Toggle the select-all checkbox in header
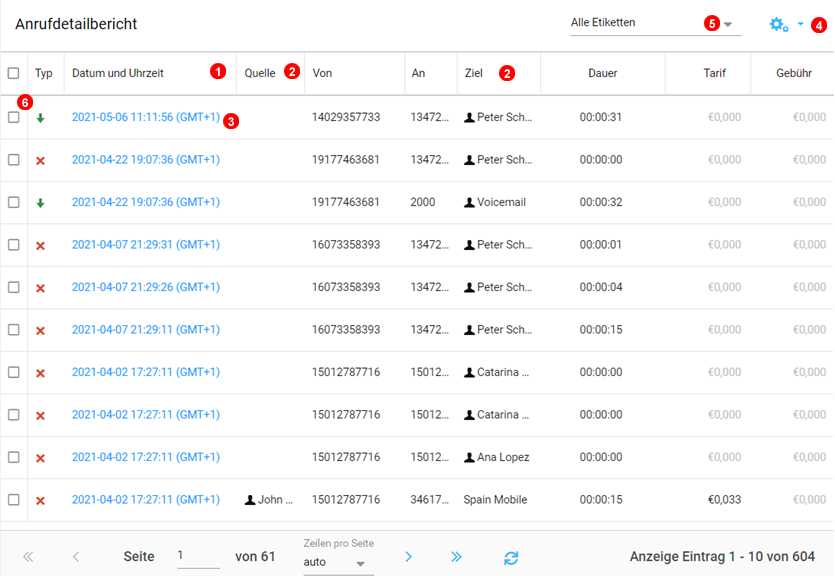This screenshot has width=835, height=576. tap(13, 73)
